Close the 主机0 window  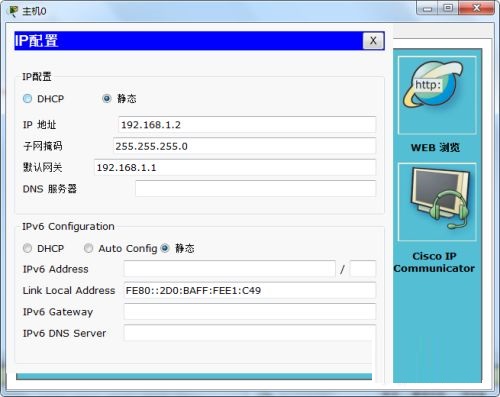click(476, 8)
